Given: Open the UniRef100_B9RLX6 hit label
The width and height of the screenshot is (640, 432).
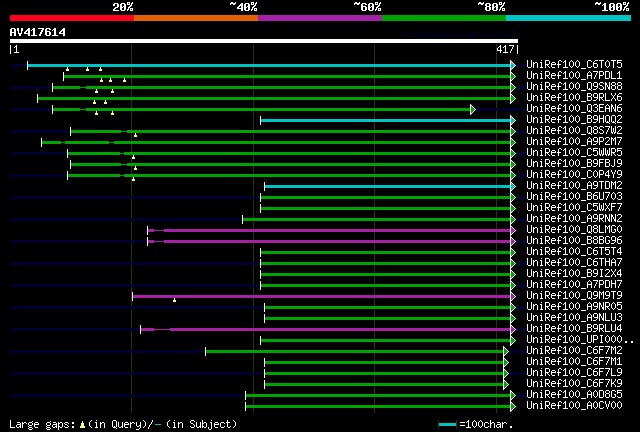Looking at the screenshot, I should tap(574, 97).
